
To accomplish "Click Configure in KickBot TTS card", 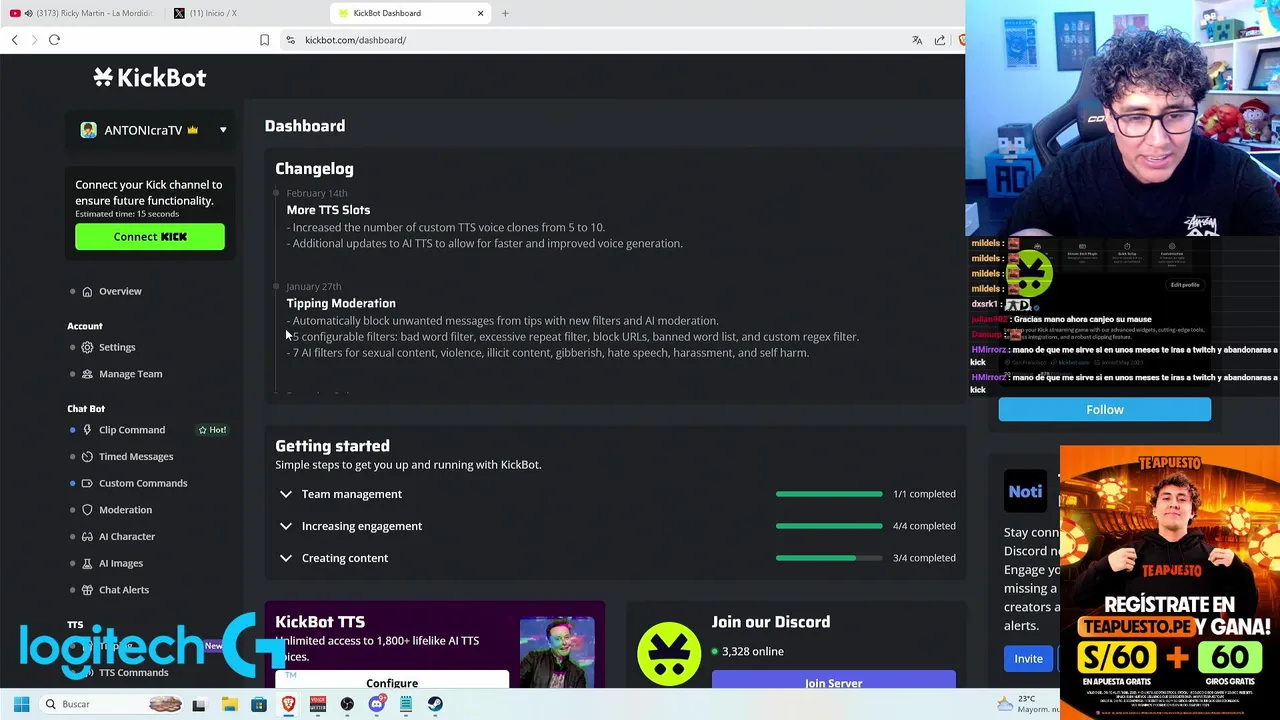I will pos(392,682).
